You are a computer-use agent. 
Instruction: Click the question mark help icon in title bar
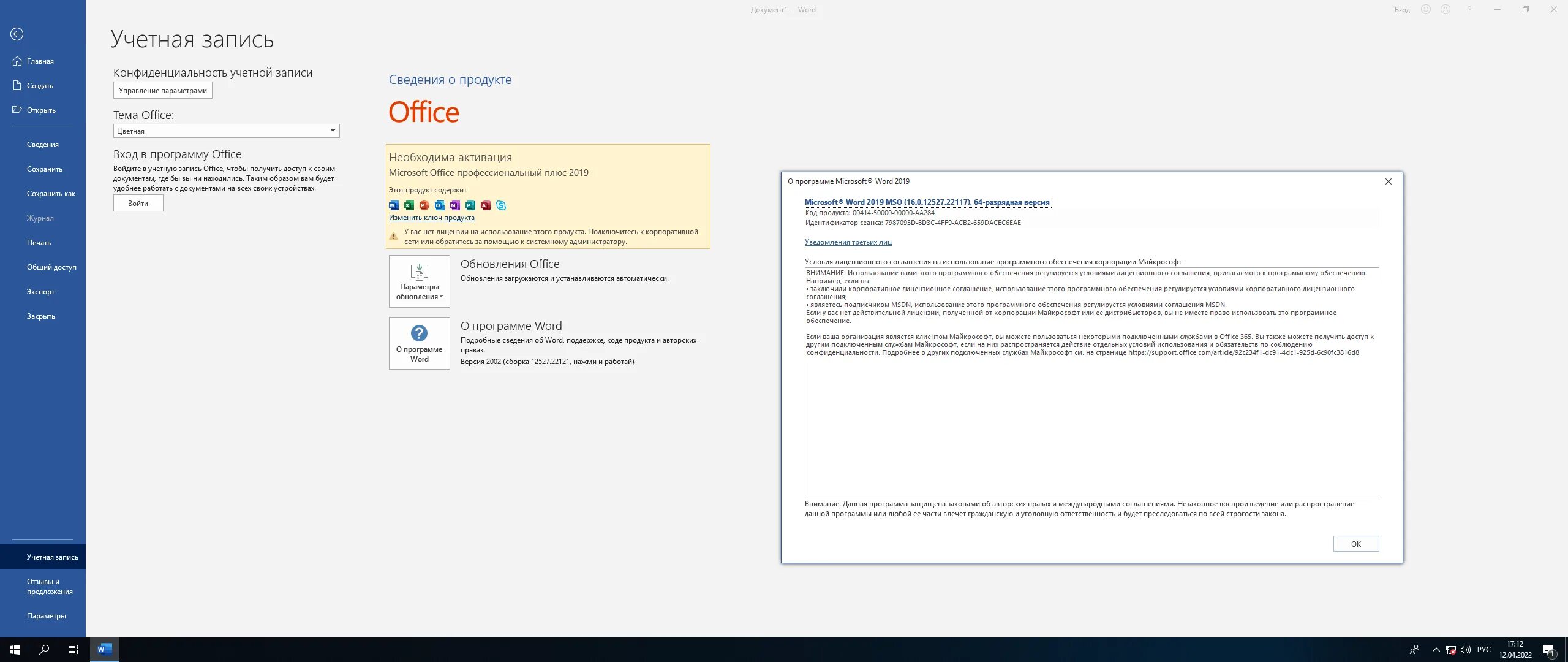click(x=1469, y=9)
